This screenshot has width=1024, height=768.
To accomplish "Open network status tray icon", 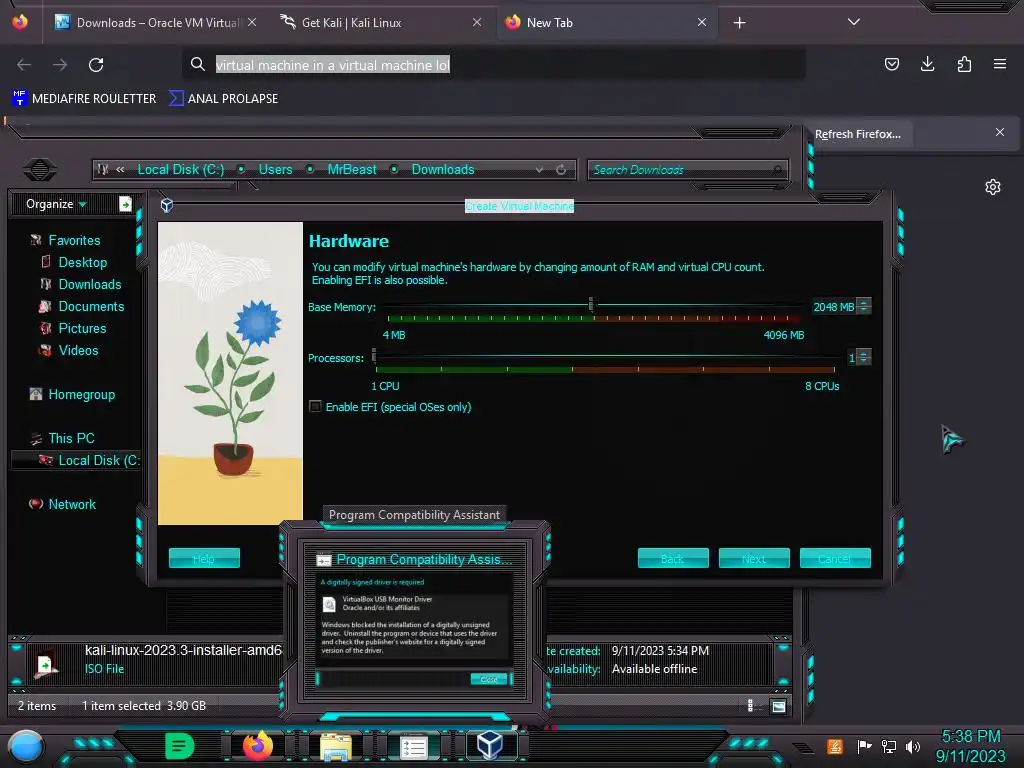I will [888, 746].
